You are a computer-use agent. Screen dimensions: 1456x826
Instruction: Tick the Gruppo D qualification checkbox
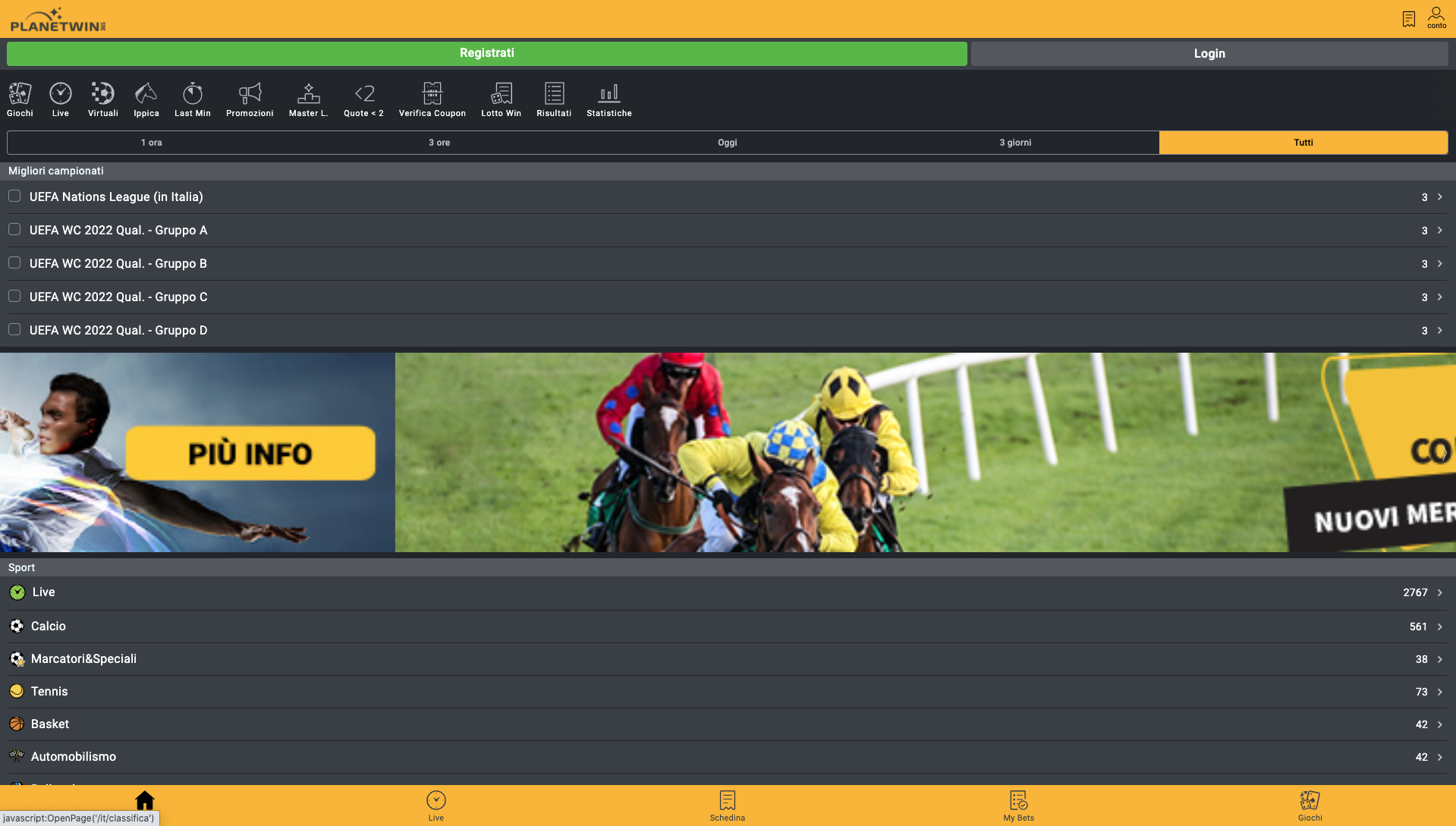(14, 329)
